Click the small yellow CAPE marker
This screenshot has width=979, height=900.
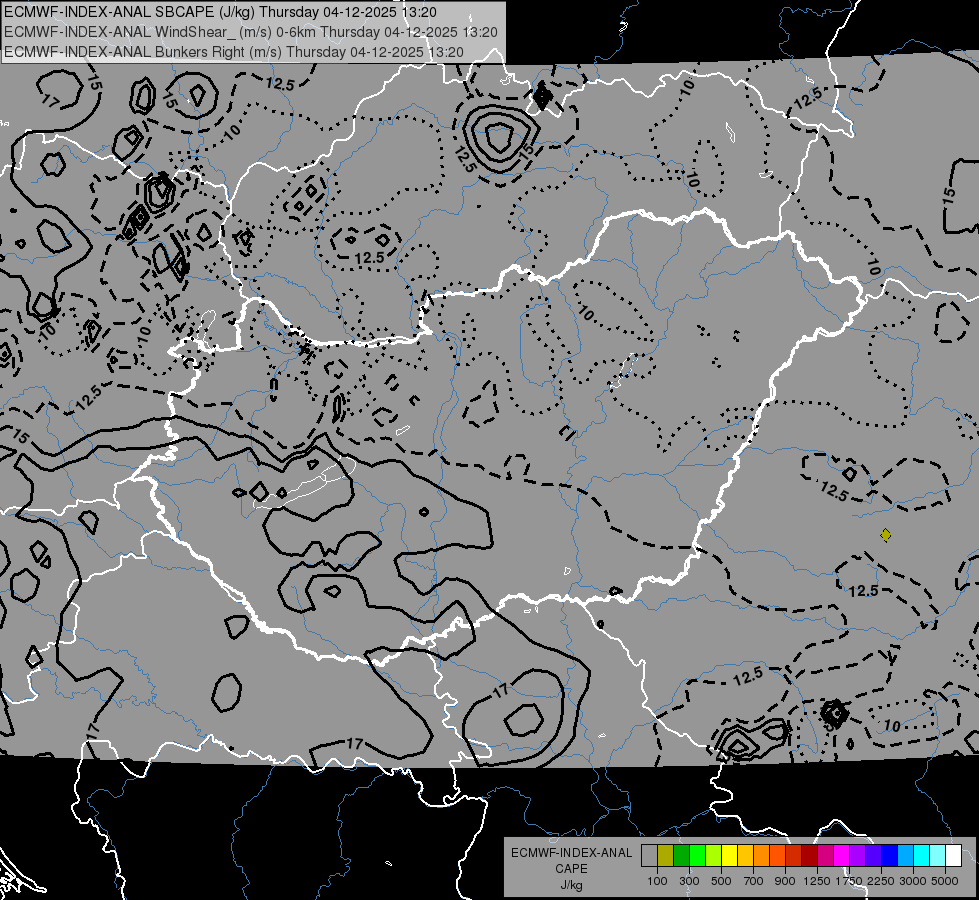[x=885, y=535]
